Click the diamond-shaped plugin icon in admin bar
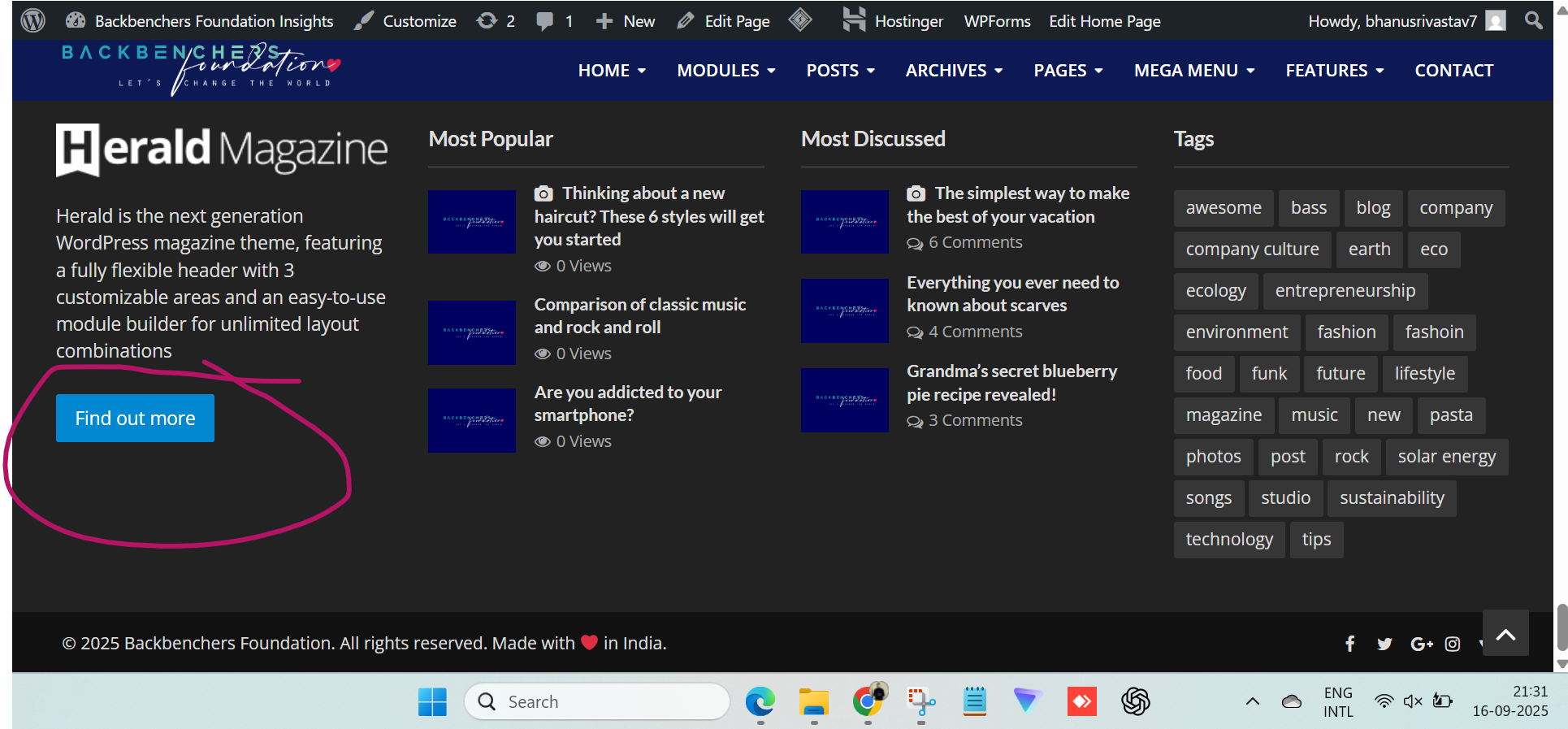Viewport: 1568px width, 729px height. point(800,20)
